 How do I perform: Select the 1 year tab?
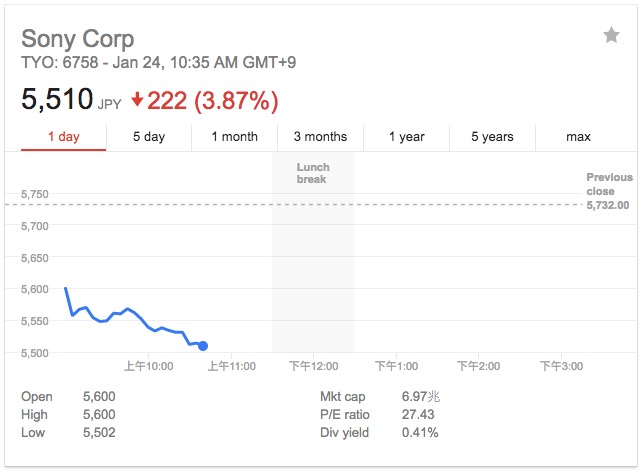[x=406, y=137]
